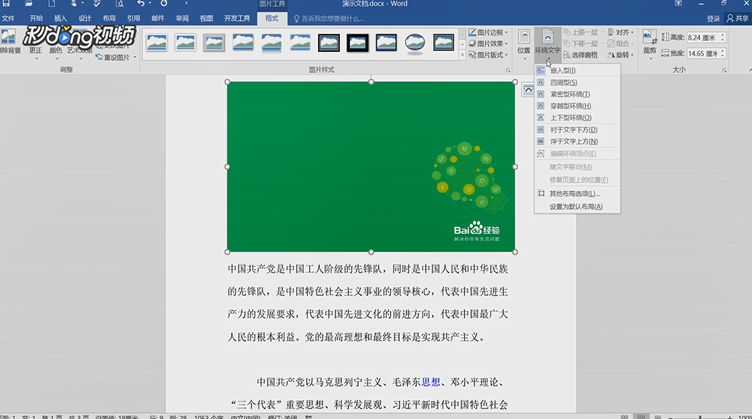Open the Position (位置) dropdown
Image resolution: width=752 pixels, height=419 pixels.
(x=524, y=43)
